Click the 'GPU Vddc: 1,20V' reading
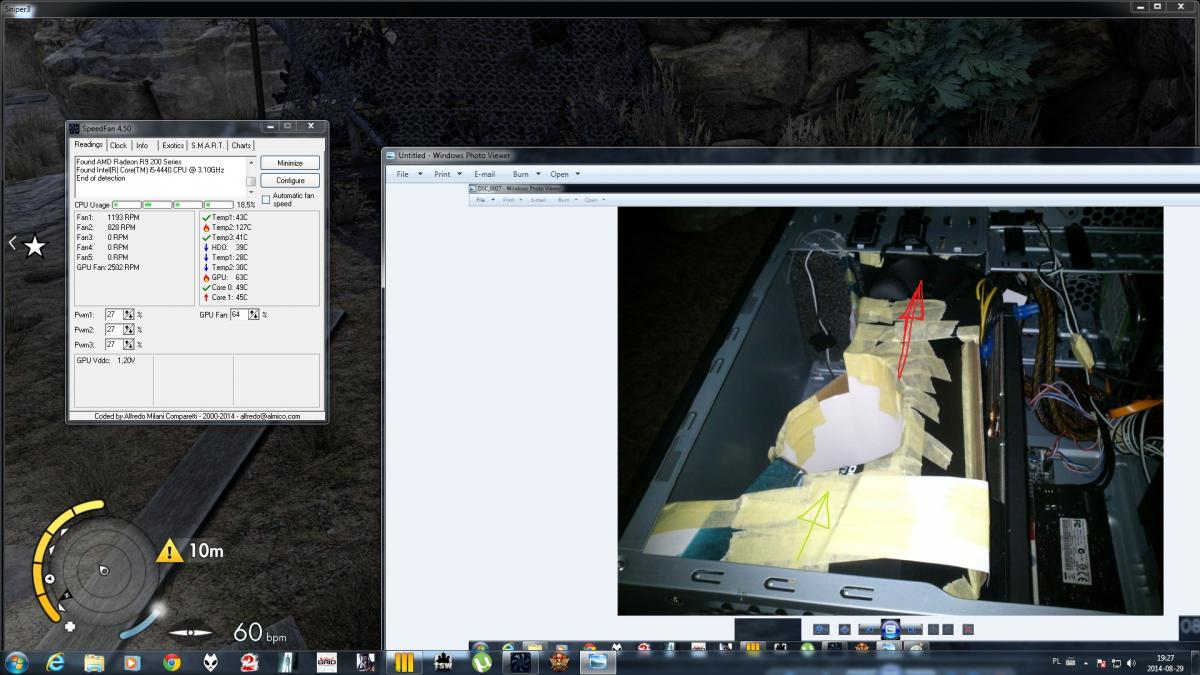The image size is (1200, 675). pos(105,359)
